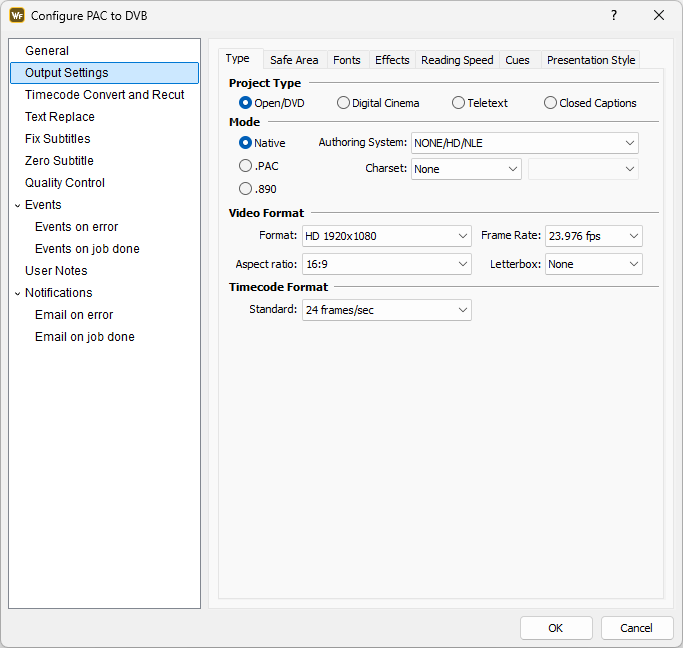Open the Aspect ratio combo box

point(386,264)
